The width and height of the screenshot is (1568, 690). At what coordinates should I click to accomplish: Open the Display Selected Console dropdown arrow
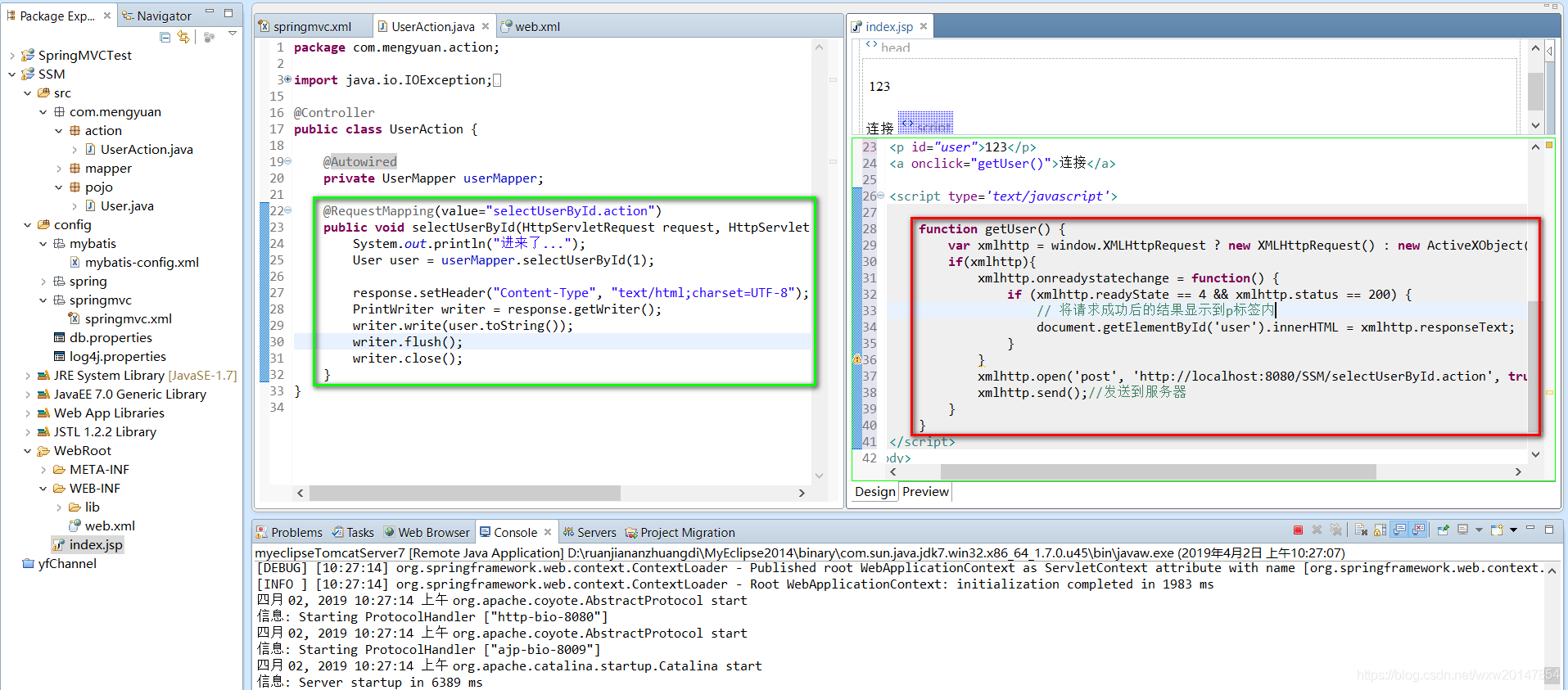click(1479, 530)
